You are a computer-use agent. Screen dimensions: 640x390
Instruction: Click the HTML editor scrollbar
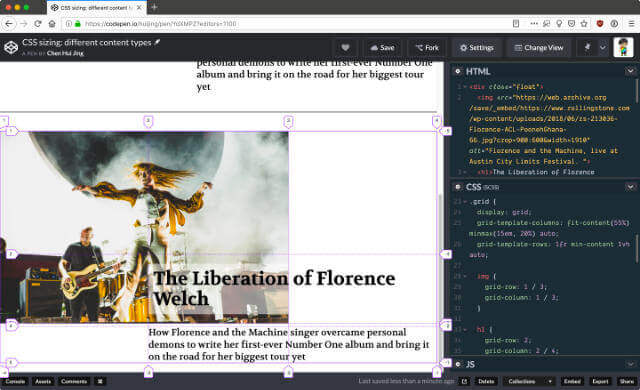point(637,91)
